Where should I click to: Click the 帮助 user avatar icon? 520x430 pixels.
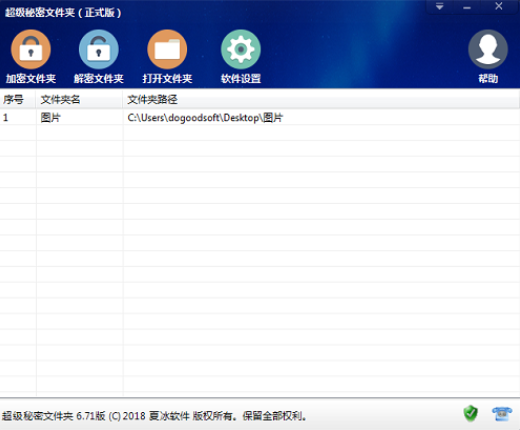[x=488, y=49]
